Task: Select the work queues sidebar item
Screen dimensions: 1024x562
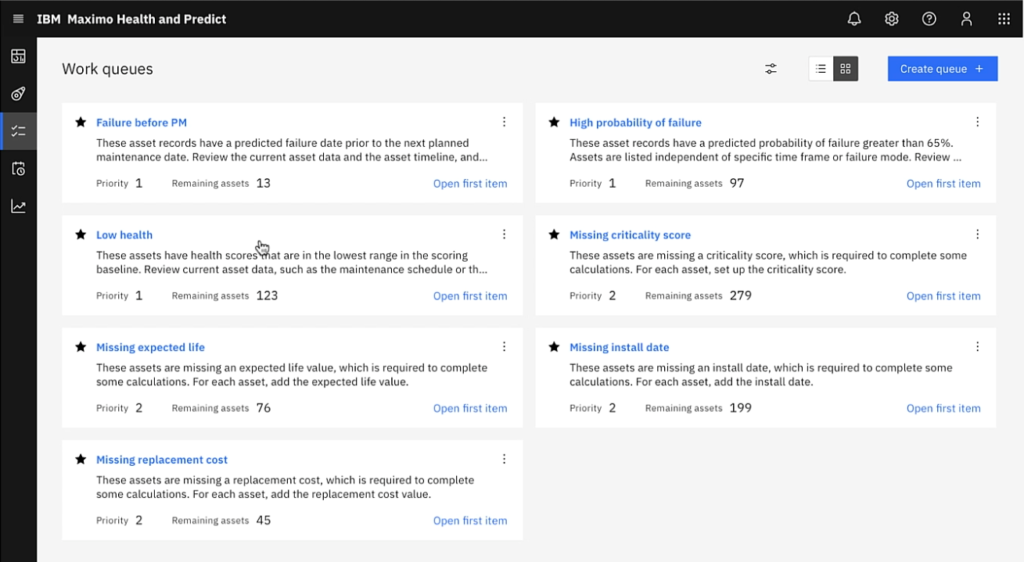Action: click(x=18, y=131)
